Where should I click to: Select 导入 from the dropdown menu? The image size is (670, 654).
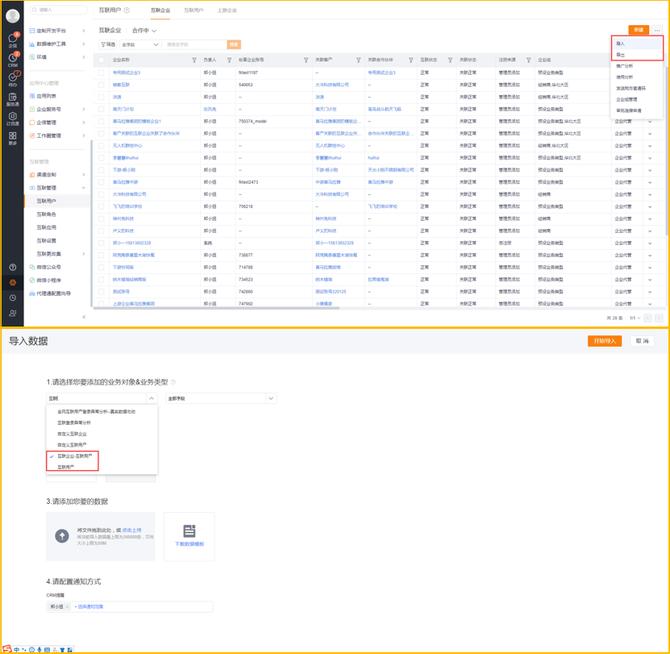tap(622, 44)
